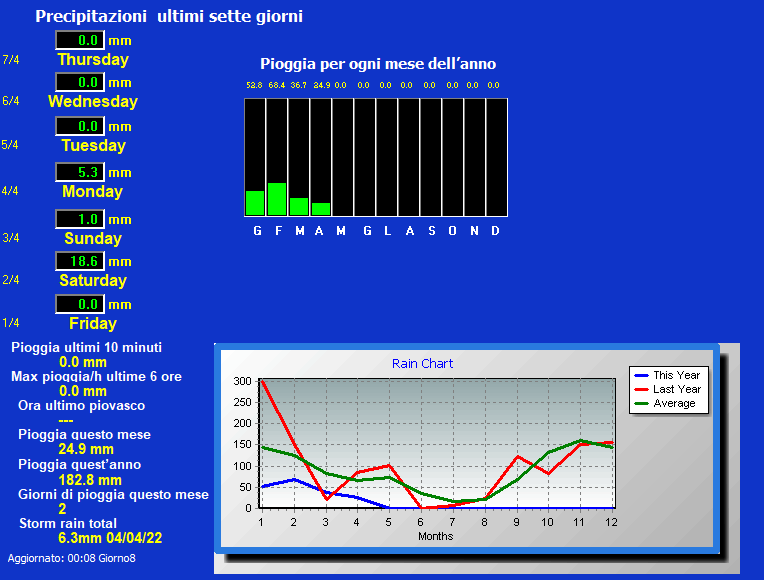Click the 36.7 value above monthly chart
This screenshot has width=764, height=580.
(299, 85)
